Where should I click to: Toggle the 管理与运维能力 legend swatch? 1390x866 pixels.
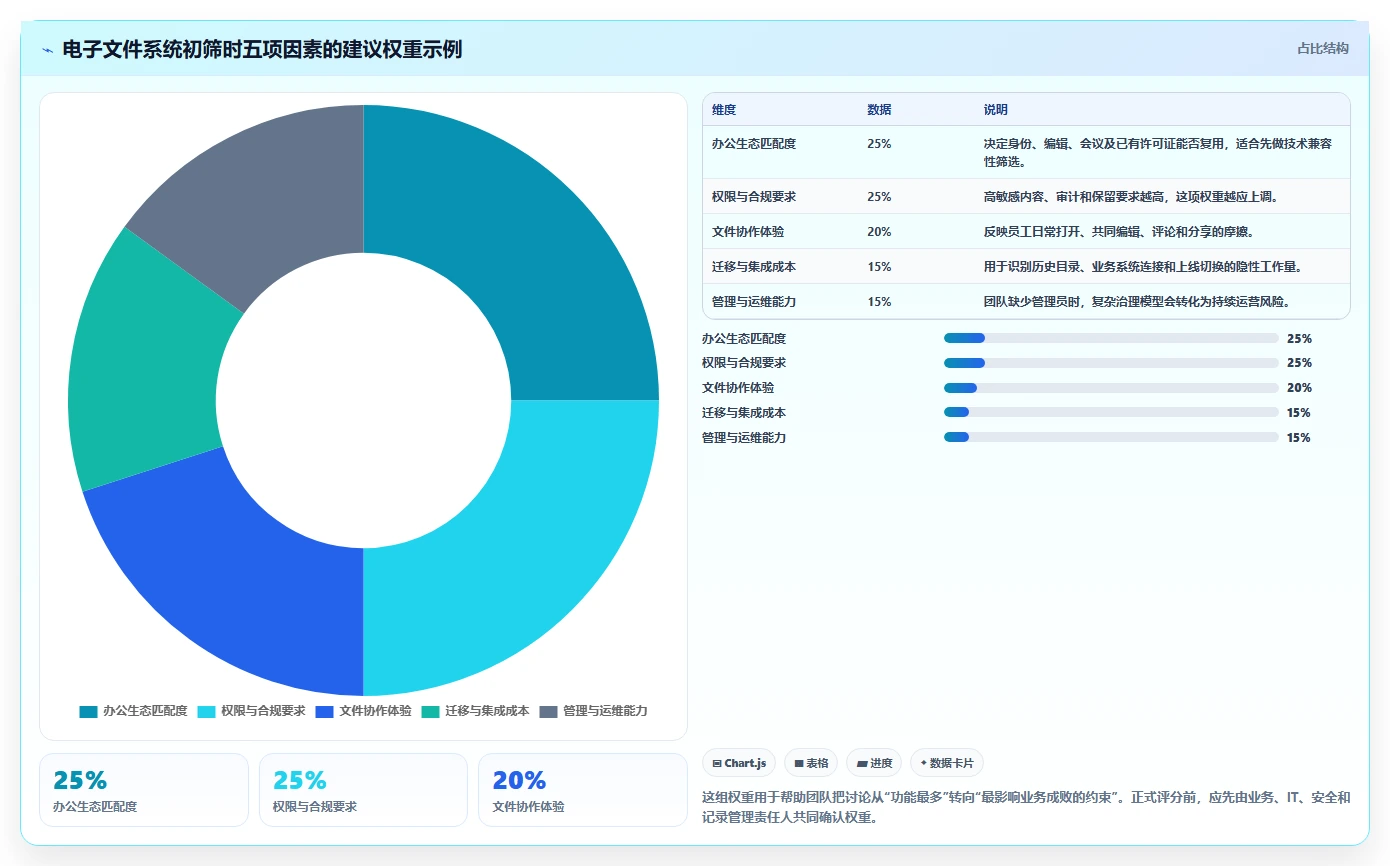[x=548, y=711]
